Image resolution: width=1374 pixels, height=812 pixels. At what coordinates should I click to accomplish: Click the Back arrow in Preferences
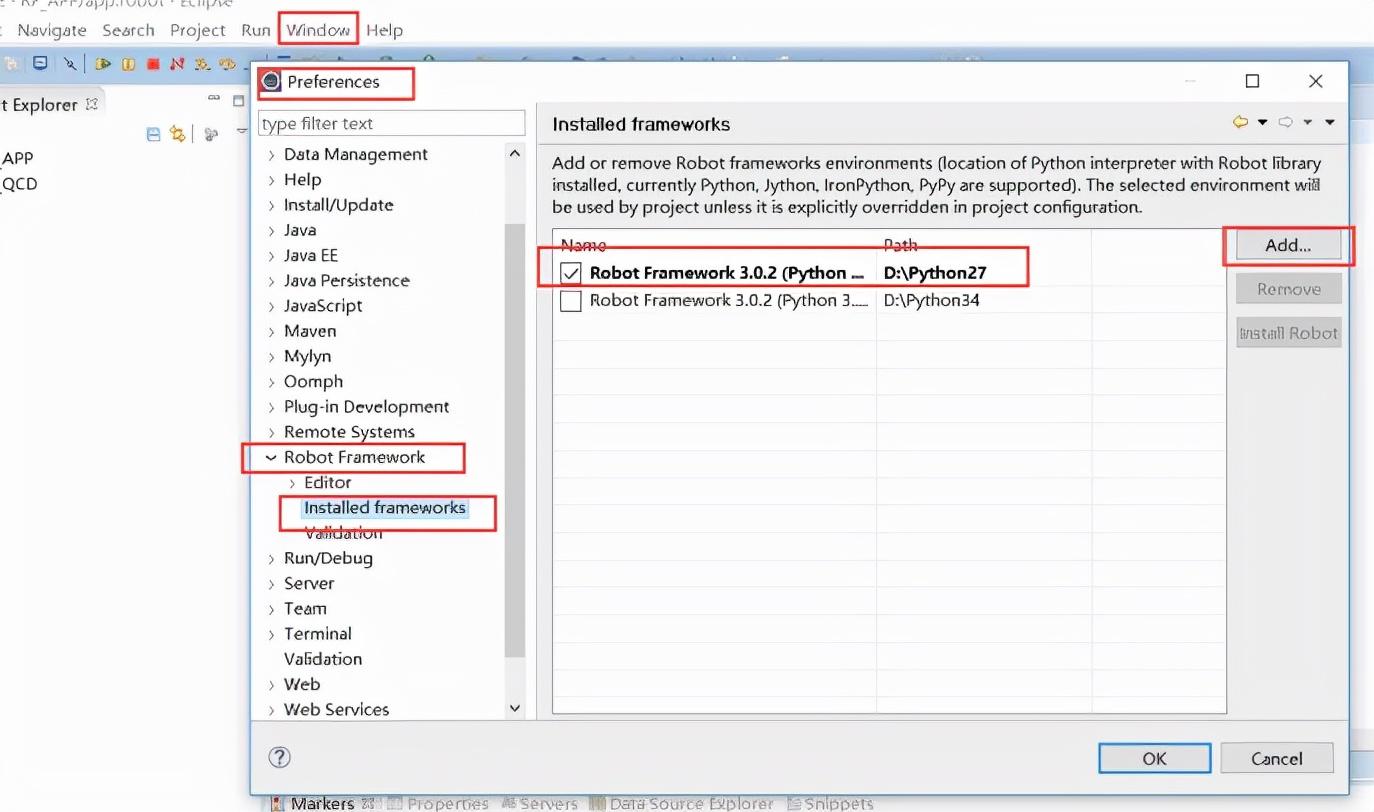point(1240,122)
